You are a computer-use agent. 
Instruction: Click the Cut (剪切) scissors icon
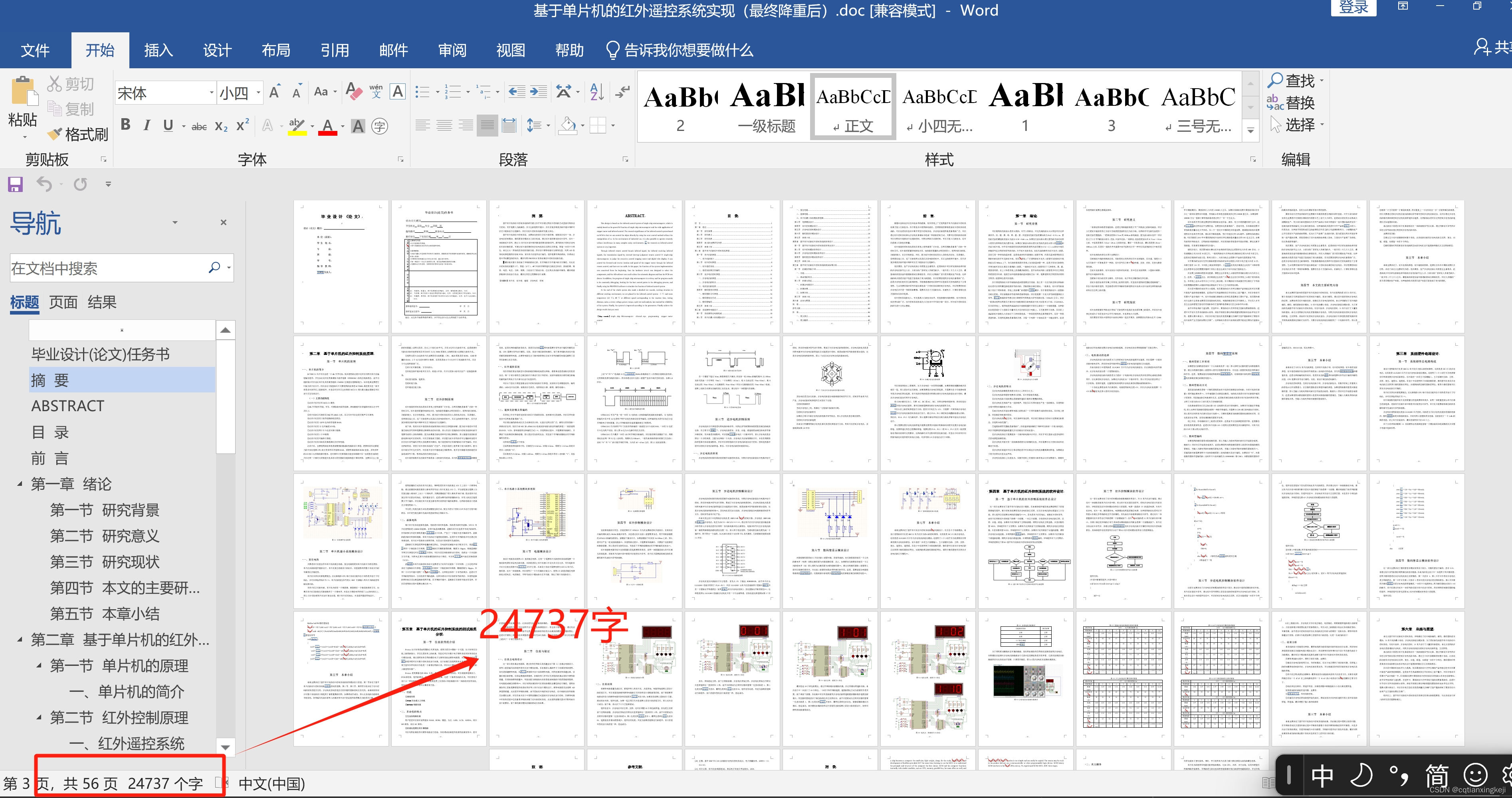(x=55, y=84)
